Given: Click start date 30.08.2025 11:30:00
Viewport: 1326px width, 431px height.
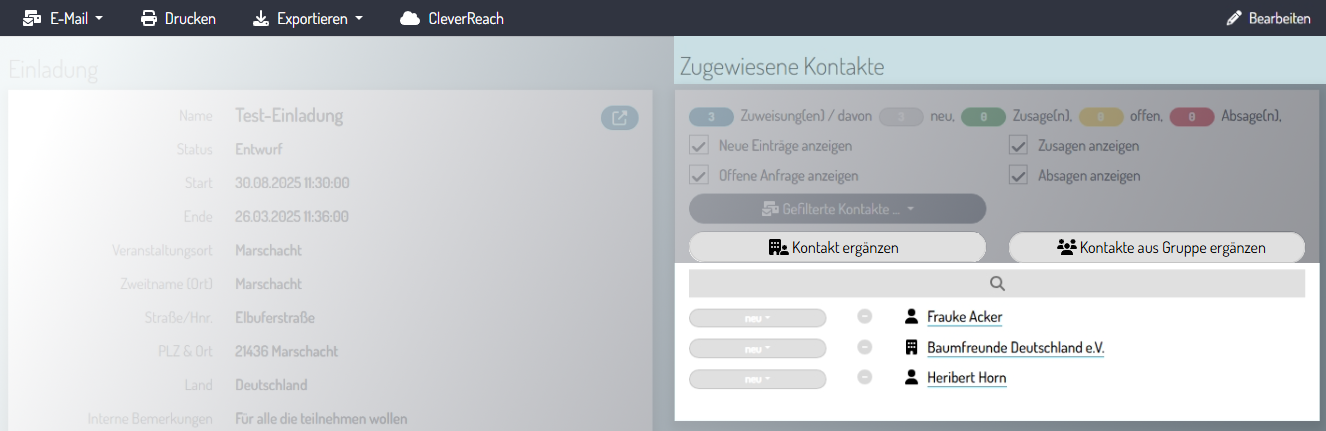Looking at the screenshot, I should [292, 183].
